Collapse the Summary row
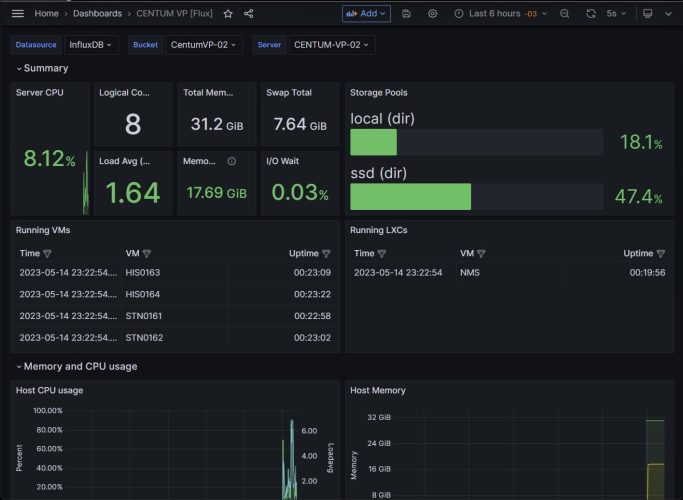 (x=42, y=68)
